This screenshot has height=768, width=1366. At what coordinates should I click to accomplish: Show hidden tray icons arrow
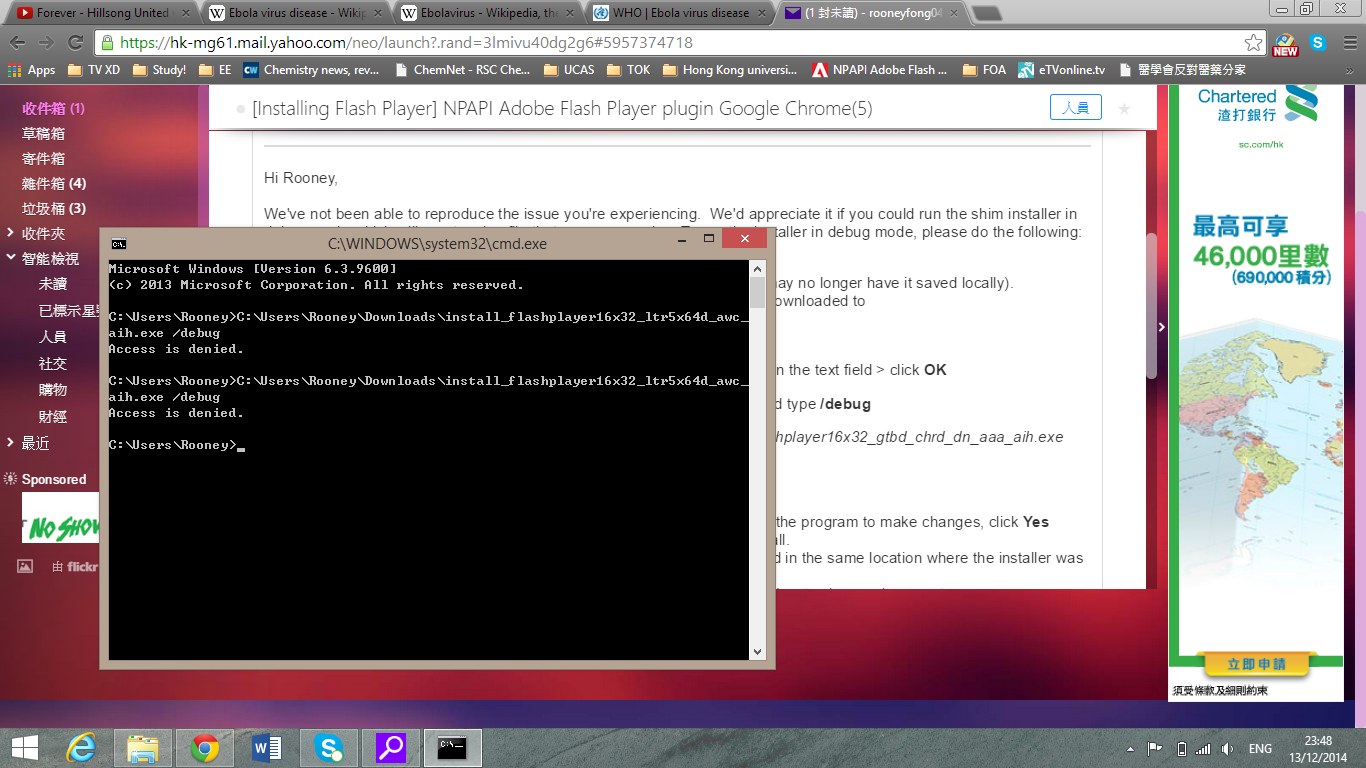tap(1130, 748)
